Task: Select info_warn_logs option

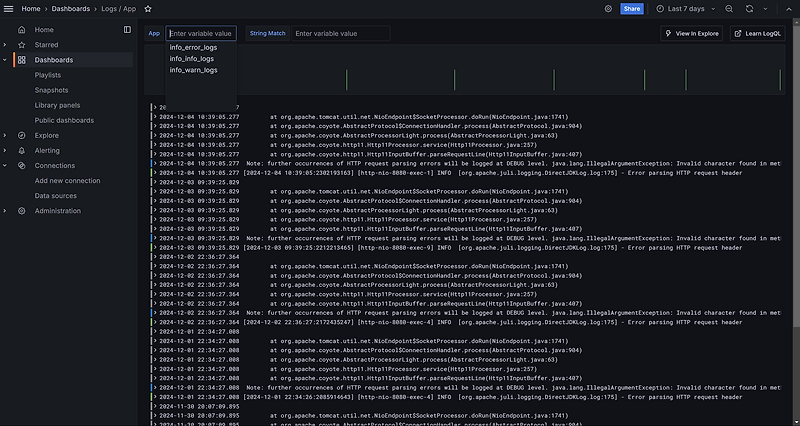Action: [193, 70]
